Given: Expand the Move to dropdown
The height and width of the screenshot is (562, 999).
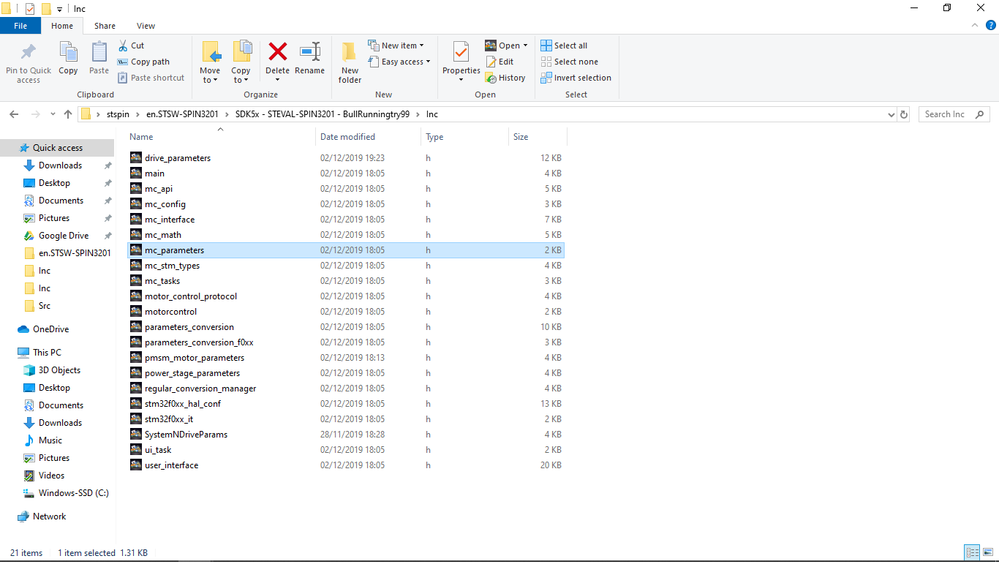Looking at the screenshot, I should [210, 62].
